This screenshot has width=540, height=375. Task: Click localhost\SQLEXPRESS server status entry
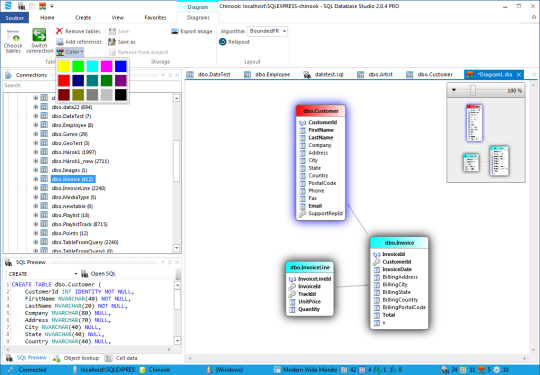click(104, 370)
